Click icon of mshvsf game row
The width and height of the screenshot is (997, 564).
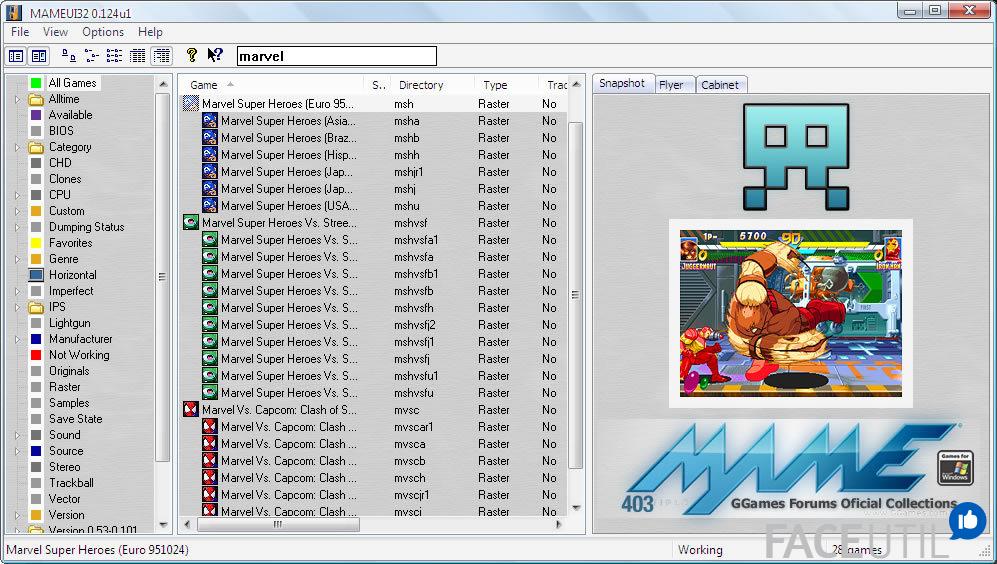click(191, 223)
